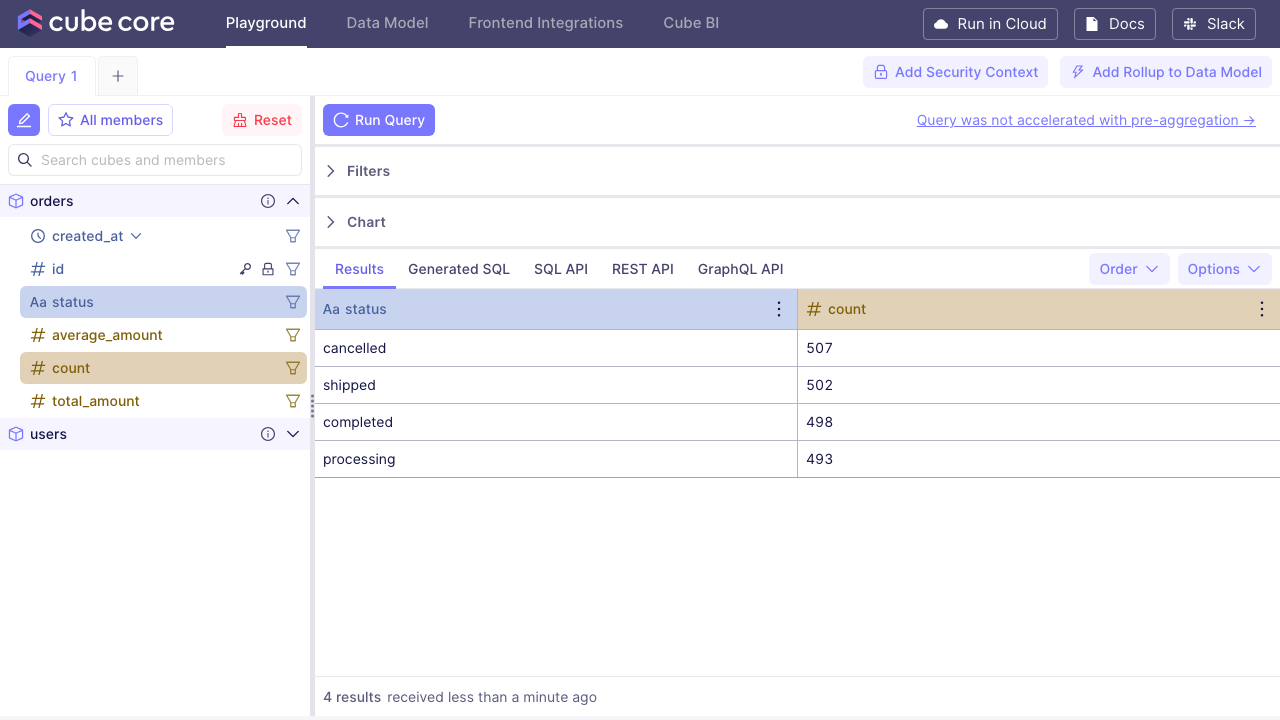Open the Data Model tab
This screenshot has height=720, width=1280.
[x=387, y=23]
